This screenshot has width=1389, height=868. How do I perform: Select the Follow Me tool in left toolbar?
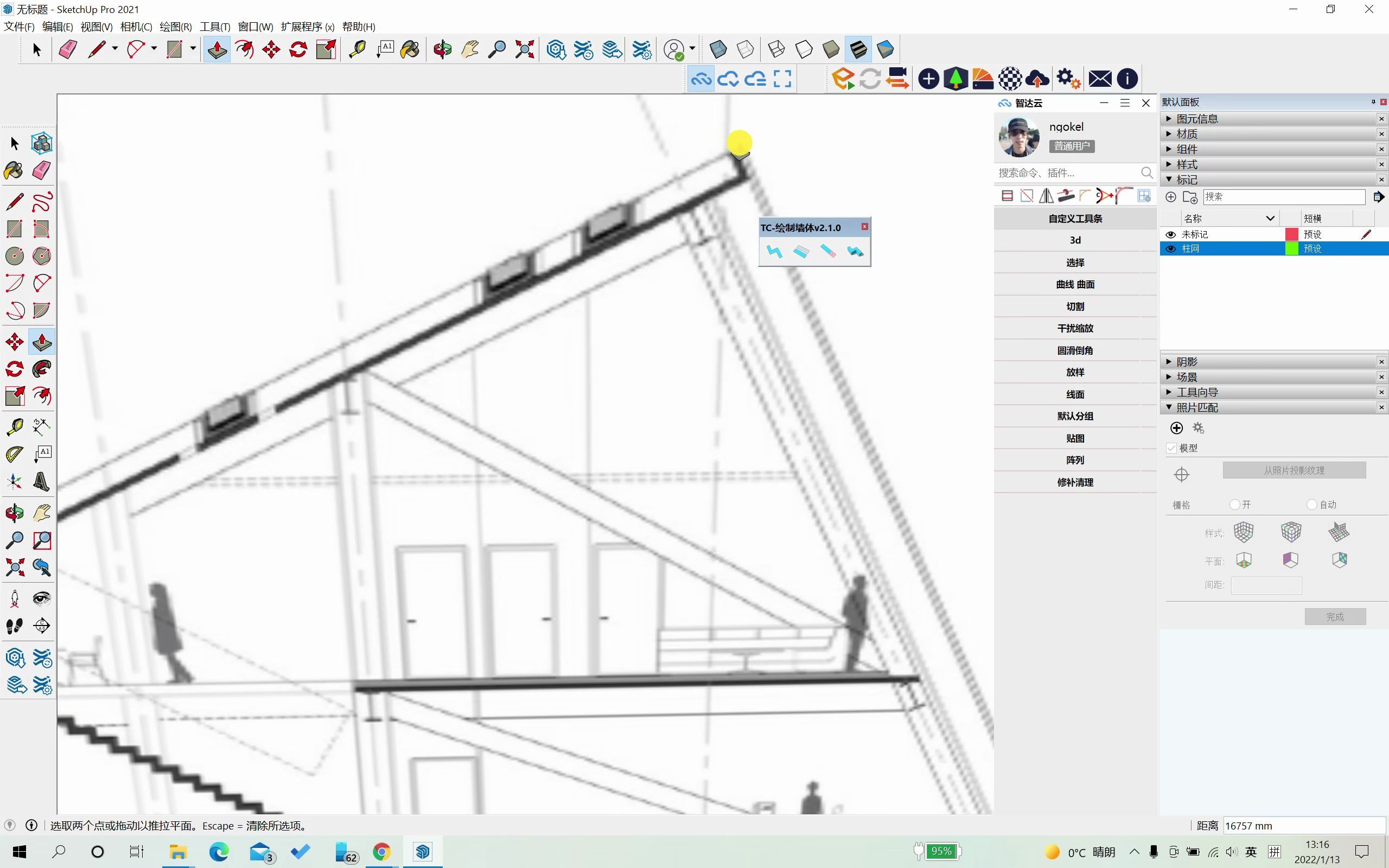[42, 369]
